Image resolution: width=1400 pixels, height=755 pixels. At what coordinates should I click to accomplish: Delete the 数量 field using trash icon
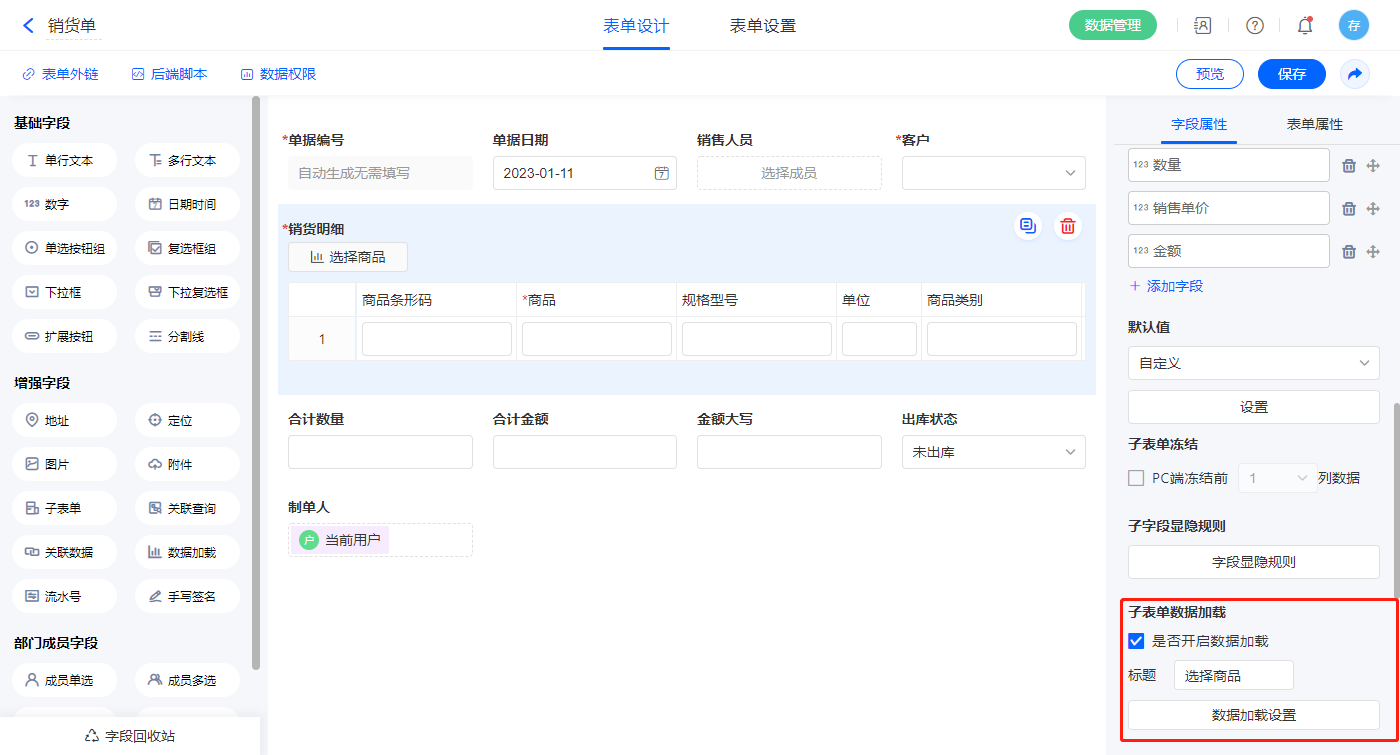[x=1348, y=166]
